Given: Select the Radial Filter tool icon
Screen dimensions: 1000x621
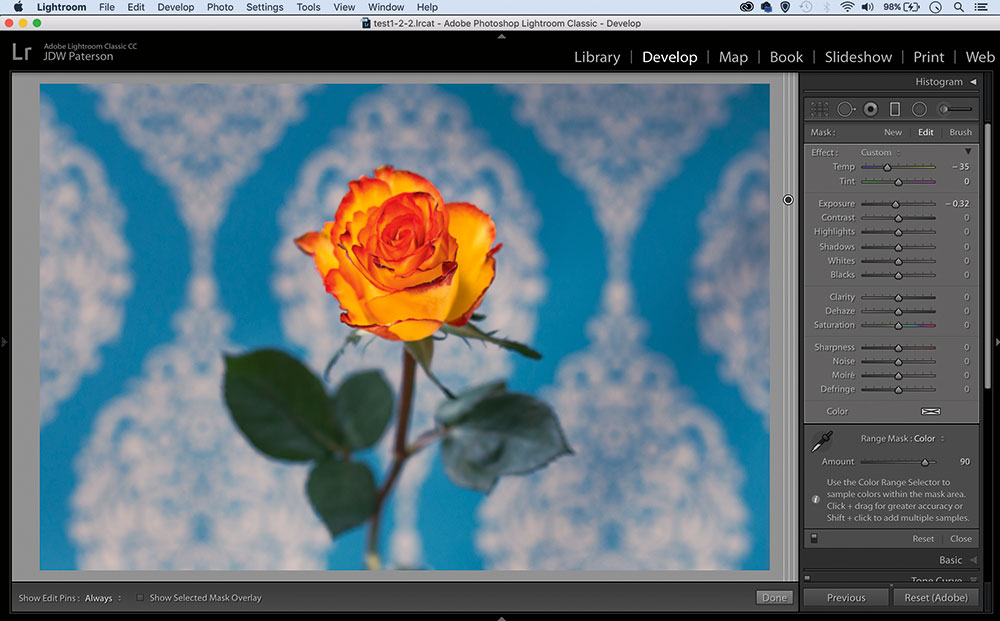Looking at the screenshot, I should [x=919, y=109].
